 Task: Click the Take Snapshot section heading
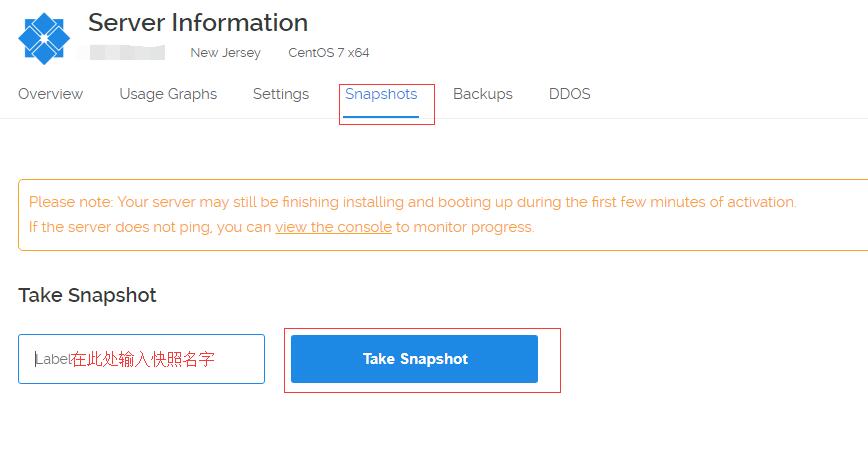(x=87, y=295)
